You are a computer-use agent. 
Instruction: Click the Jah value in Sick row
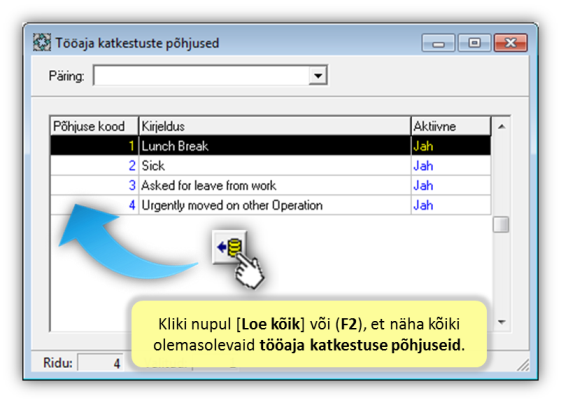[423, 166]
